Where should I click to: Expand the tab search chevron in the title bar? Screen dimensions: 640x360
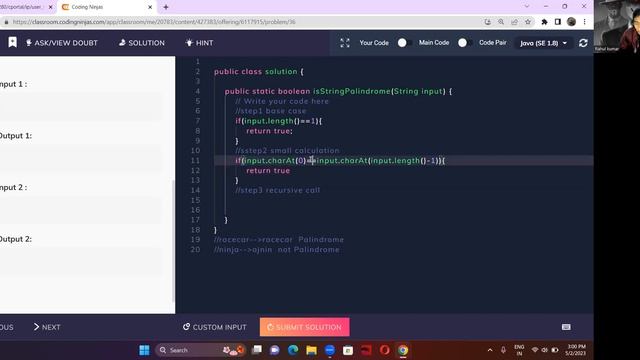[527, 7]
